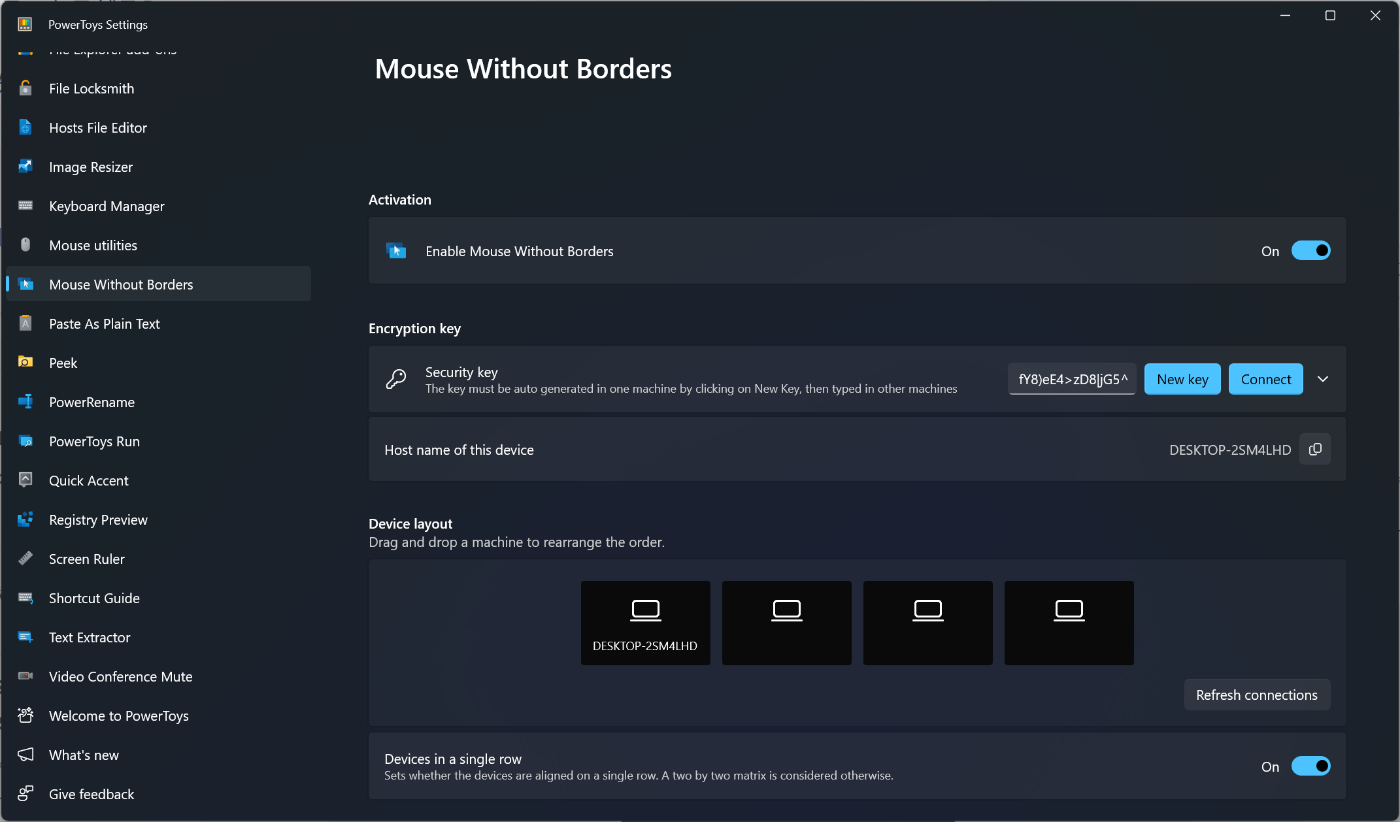The image size is (1400, 822).
Task: Select the second device tile
Action: pos(787,623)
